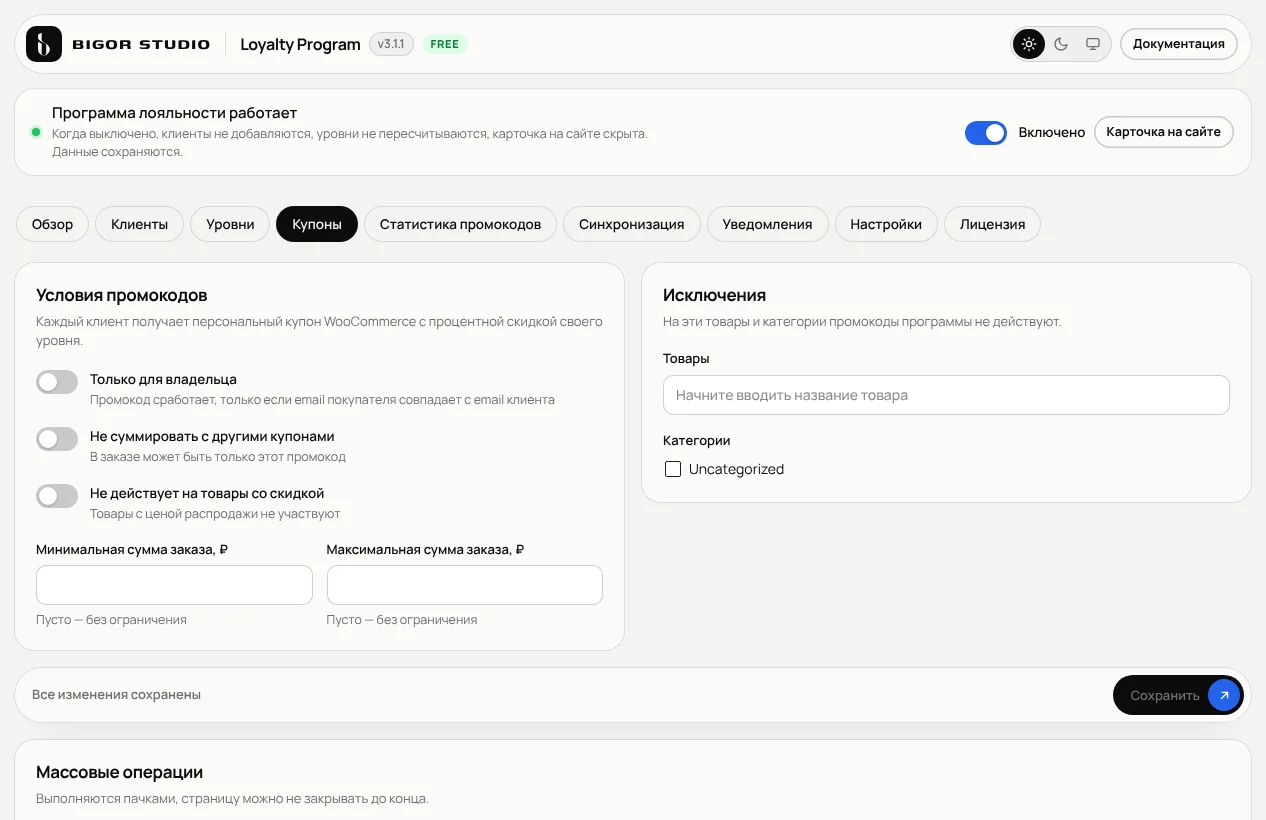Select the Купоны tab

click(317, 224)
